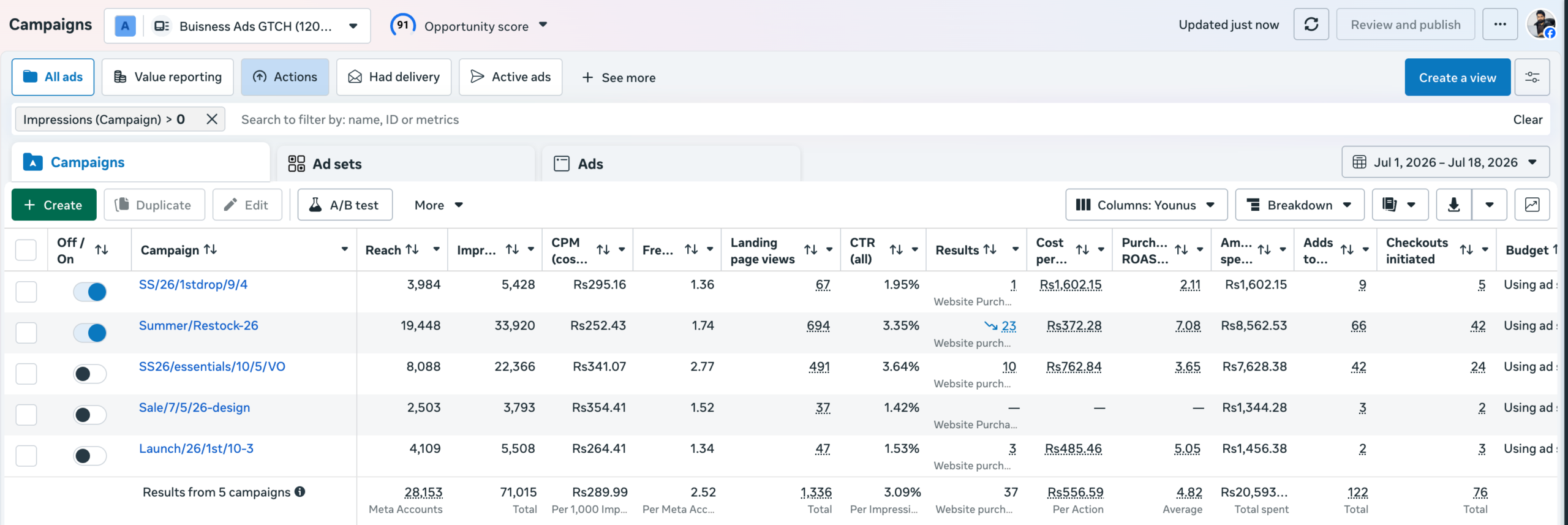The height and width of the screenshot is (525, 1568).
Task: Click the green Create button
Action: pos(54,205)
